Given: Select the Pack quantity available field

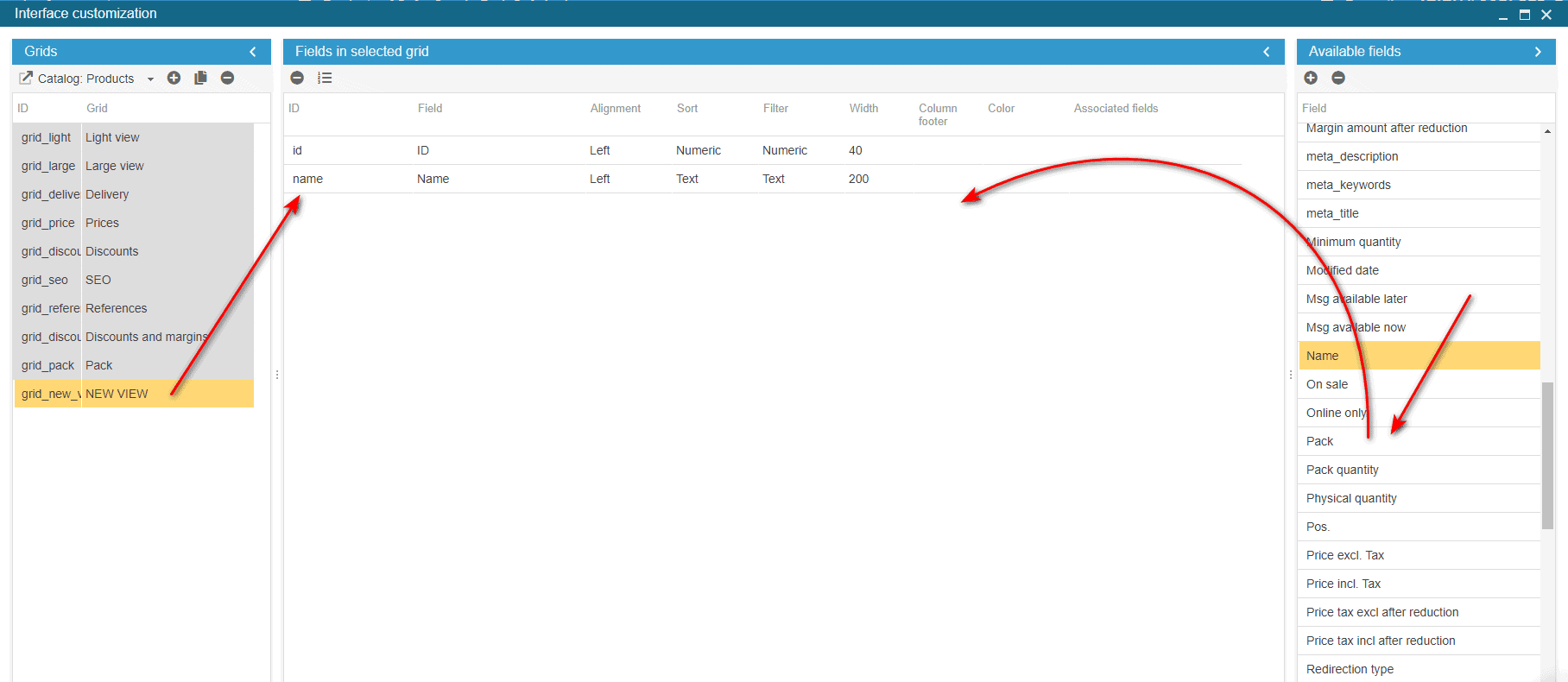Looking at the screenshot, I should pyautogui.click(x=1343, y=470).
